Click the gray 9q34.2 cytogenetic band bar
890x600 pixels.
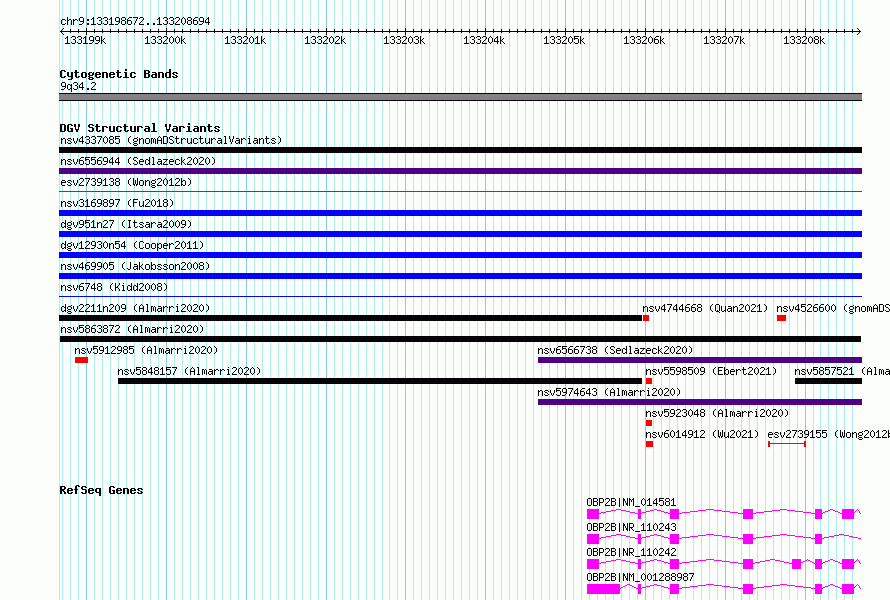coord(460,97)
